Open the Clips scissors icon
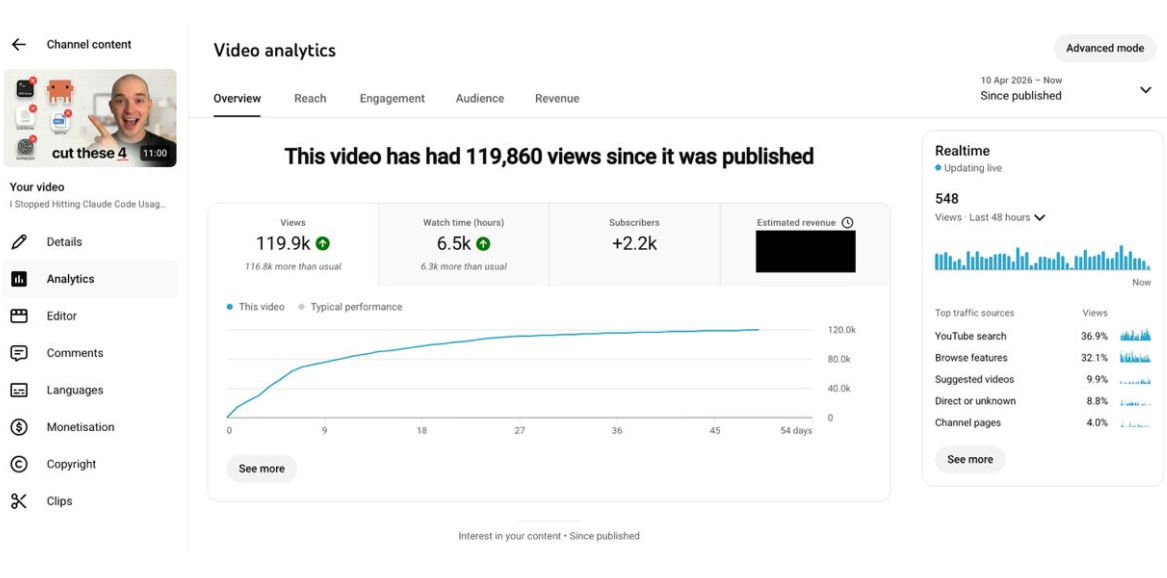The height and width of the screenshot is (578, 1167). [x=19, y=501]
